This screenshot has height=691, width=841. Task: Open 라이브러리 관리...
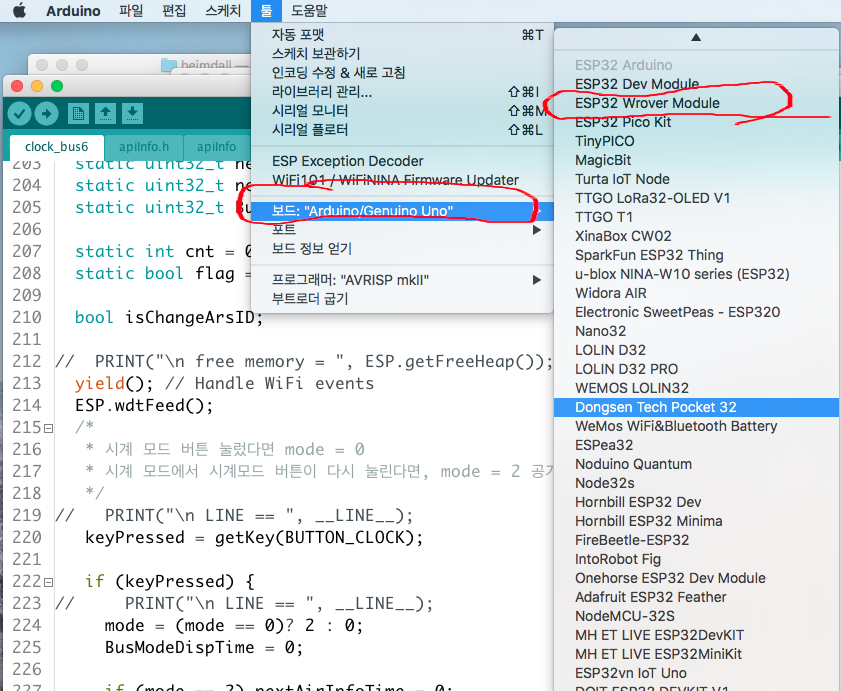402,92
